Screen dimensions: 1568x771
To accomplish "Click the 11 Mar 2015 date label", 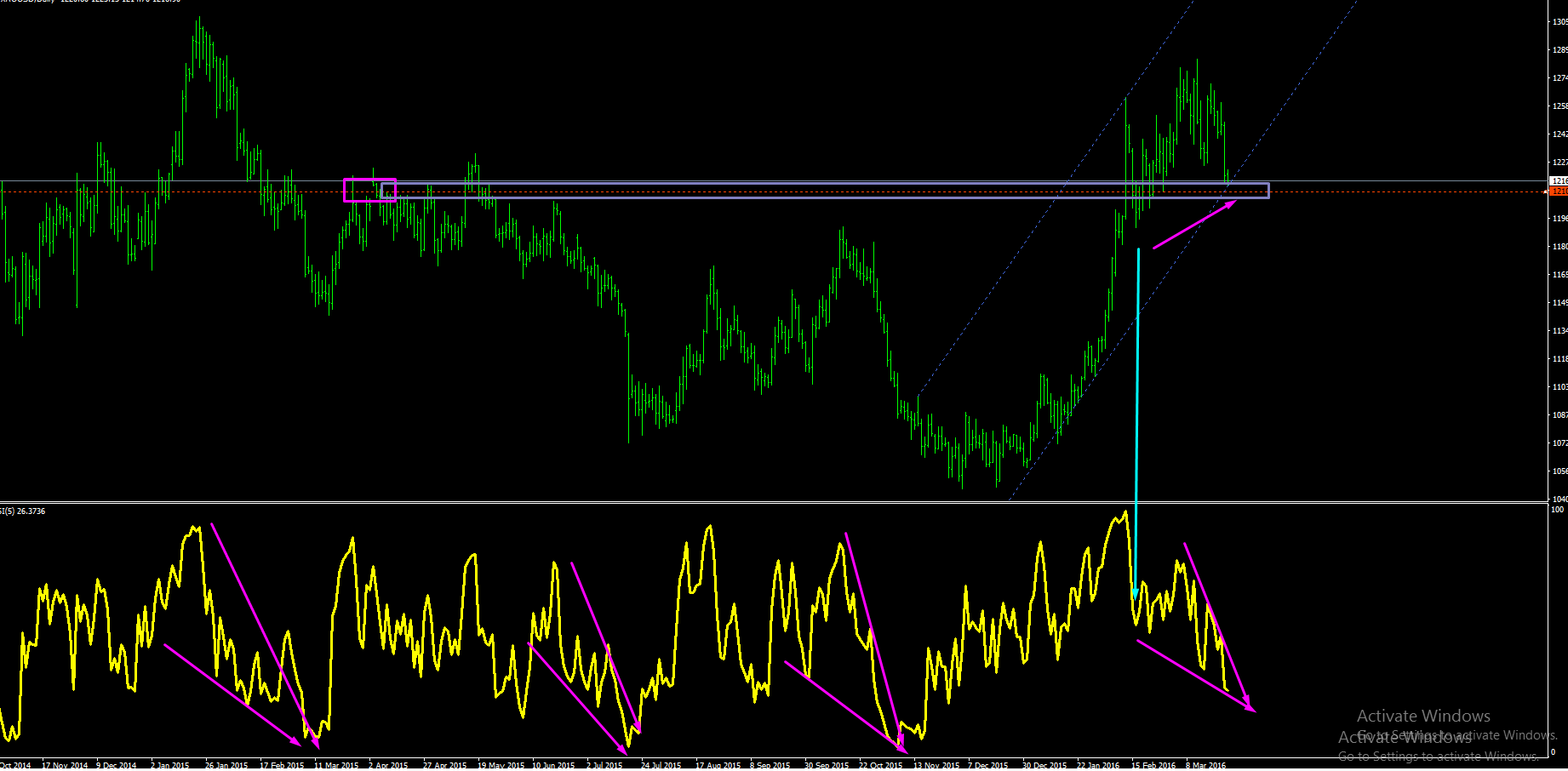I will click(x=336, y=765).
